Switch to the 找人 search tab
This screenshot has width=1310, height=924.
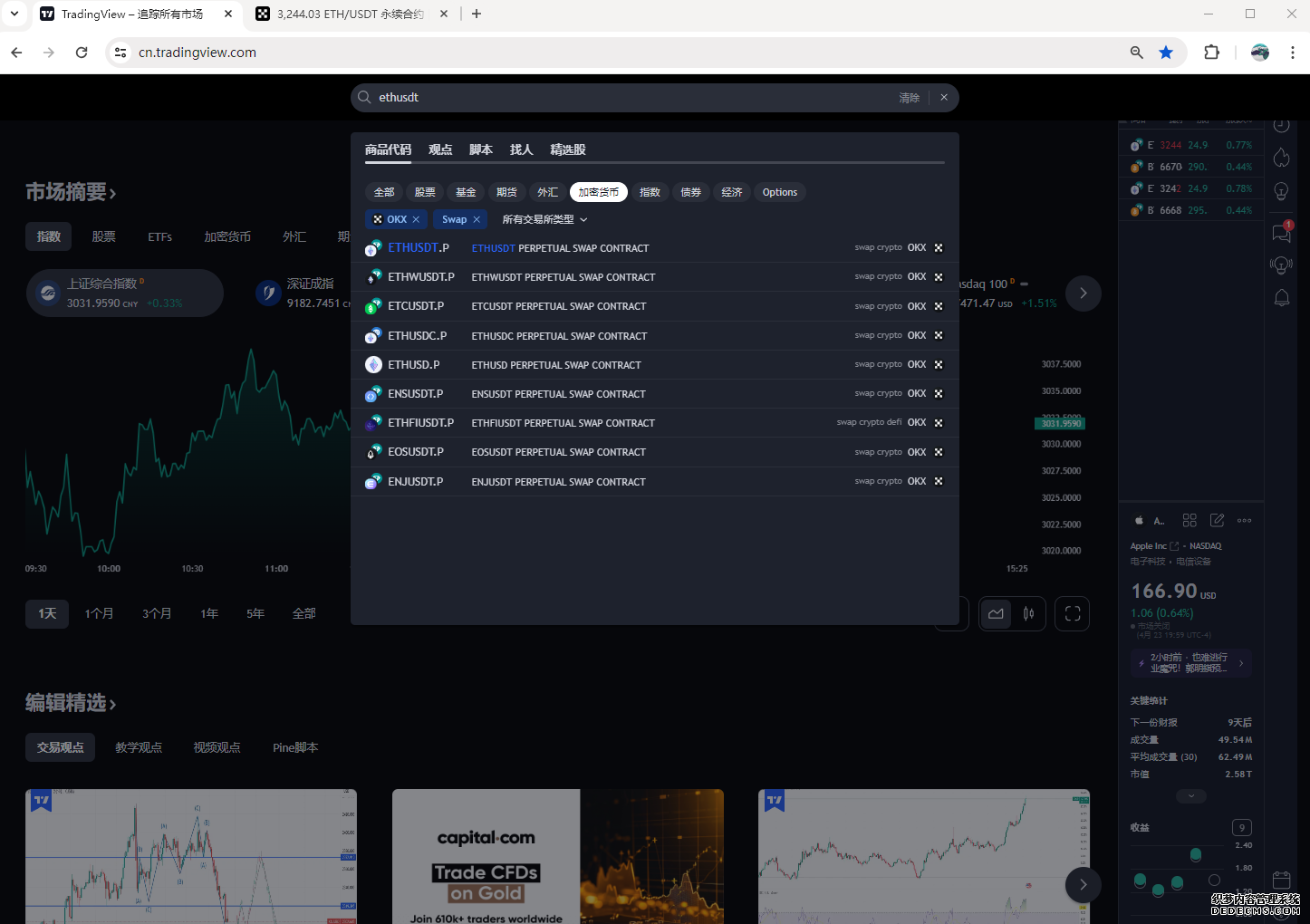pos(521,149)
